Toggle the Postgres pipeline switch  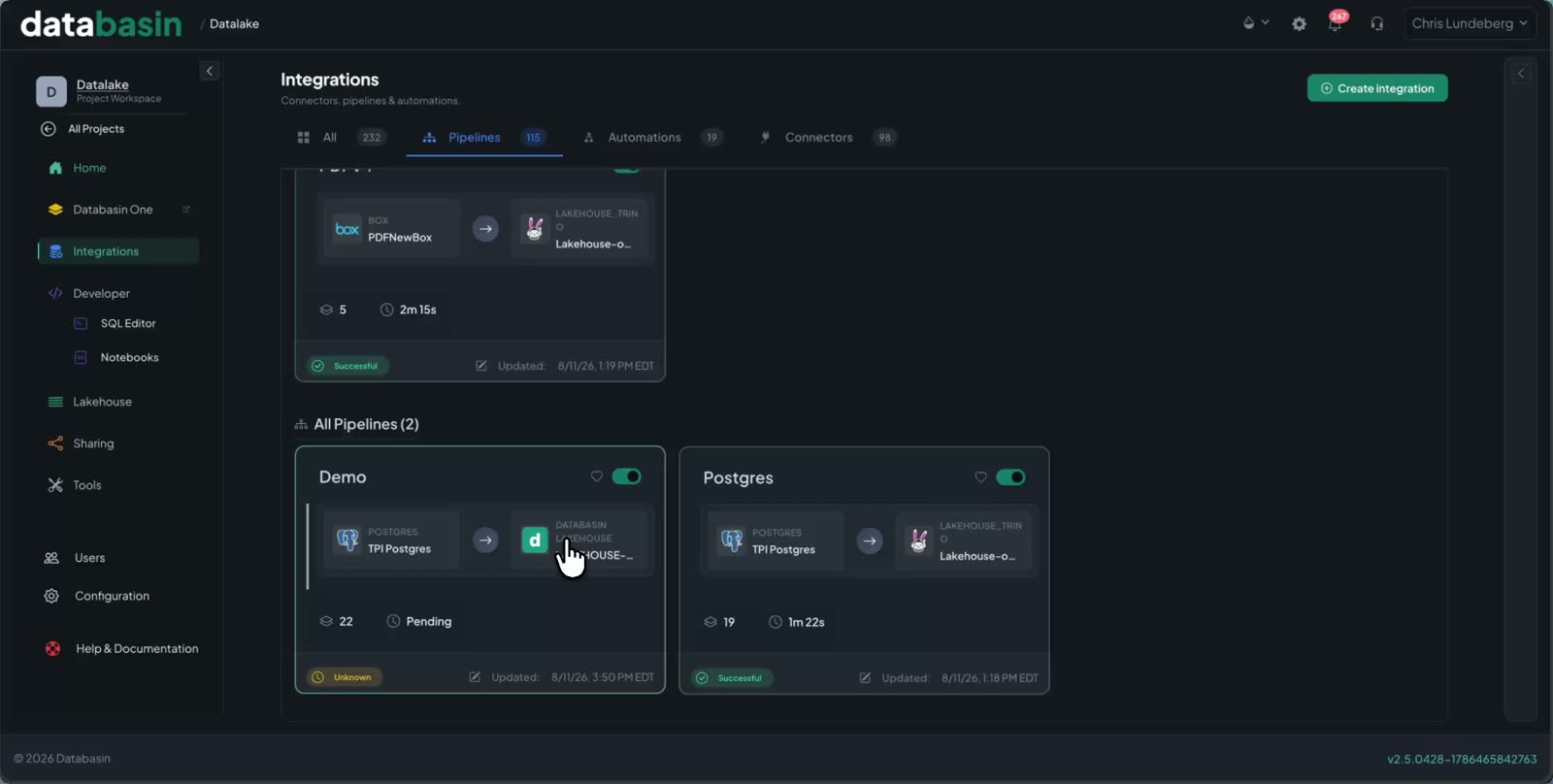click(1010, 477)
